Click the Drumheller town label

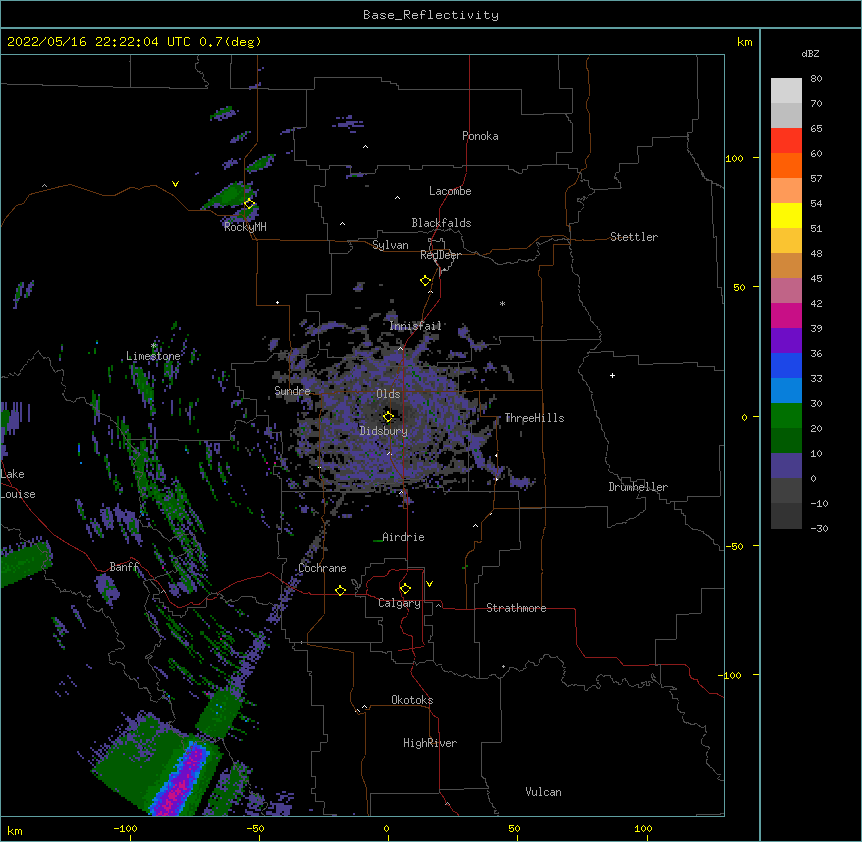click(x=638, y=487)
